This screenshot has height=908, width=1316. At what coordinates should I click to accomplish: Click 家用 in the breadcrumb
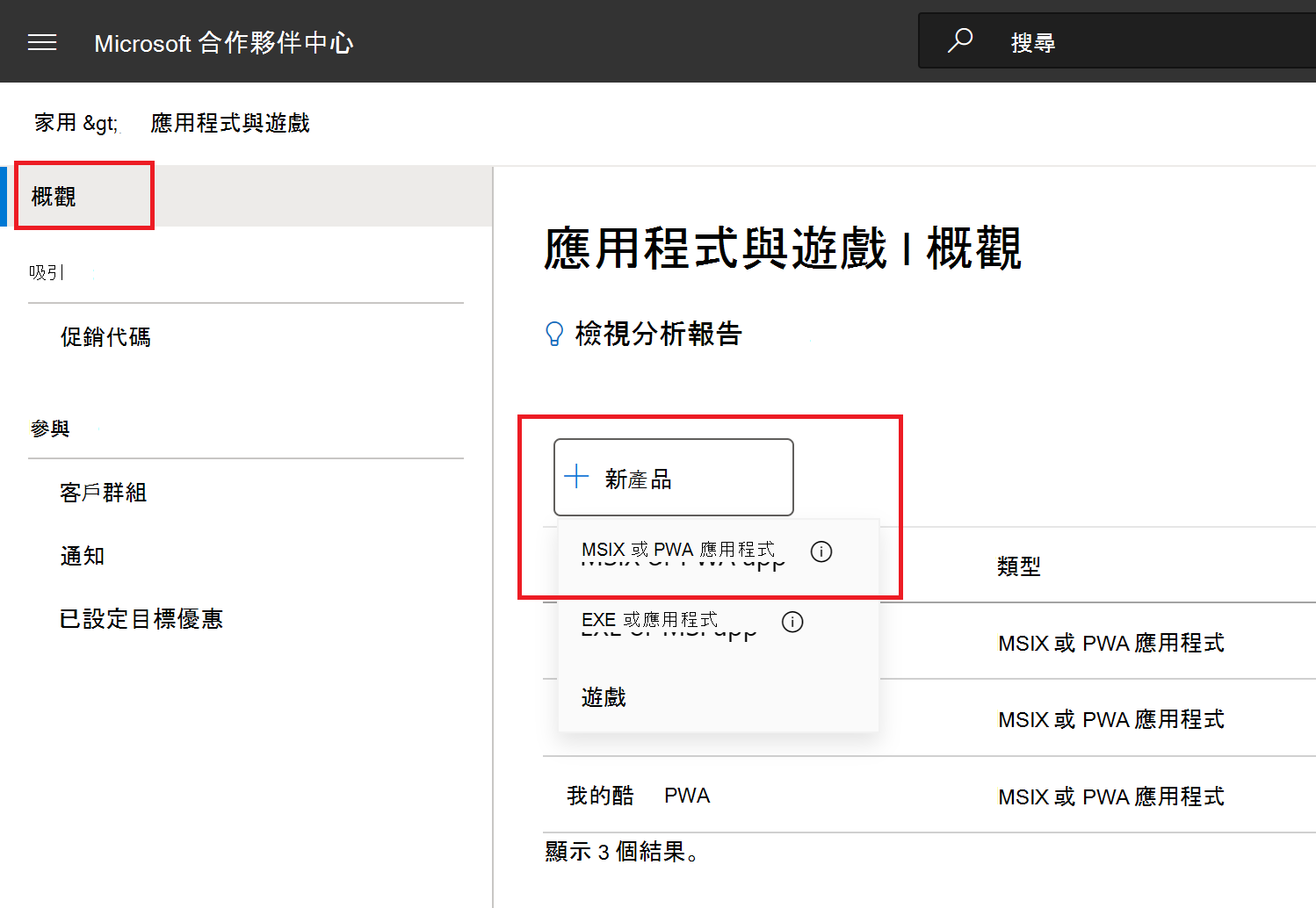[x=55, y=123]
